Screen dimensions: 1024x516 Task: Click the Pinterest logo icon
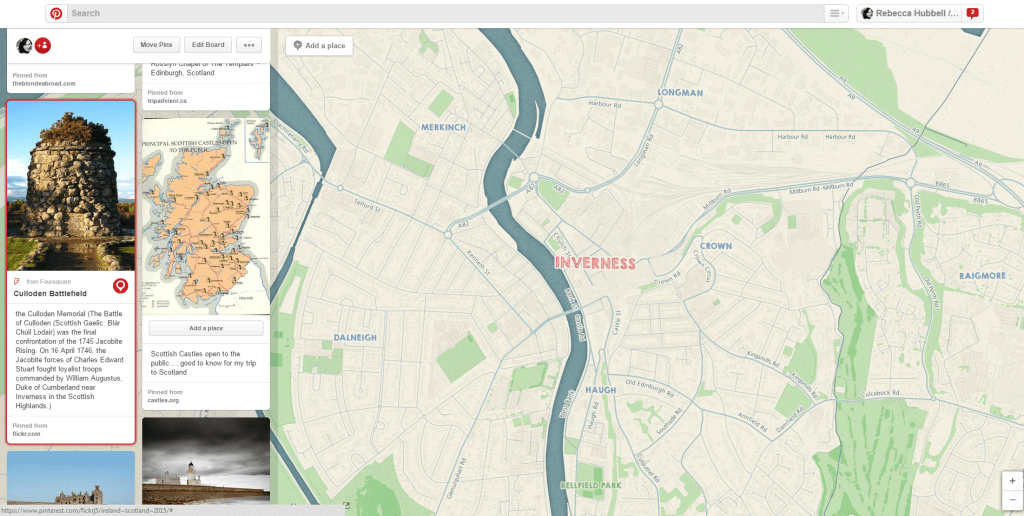56,13
